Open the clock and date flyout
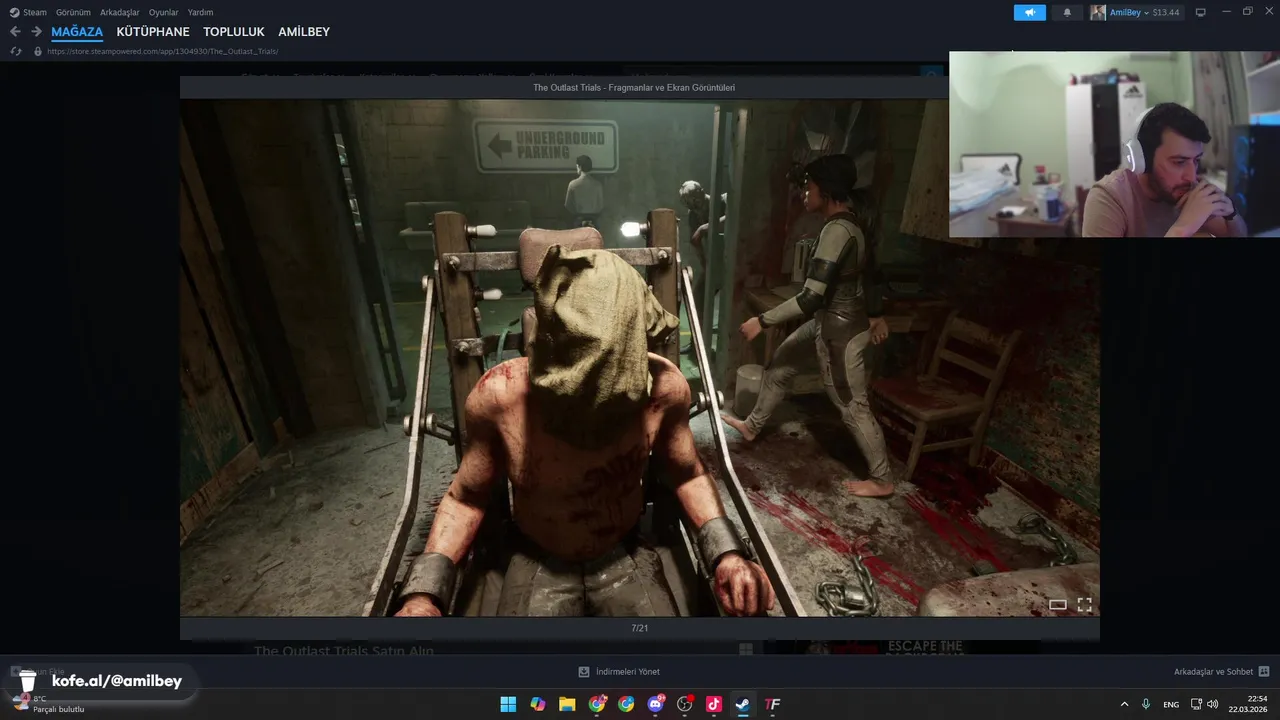 point(1249,704)
